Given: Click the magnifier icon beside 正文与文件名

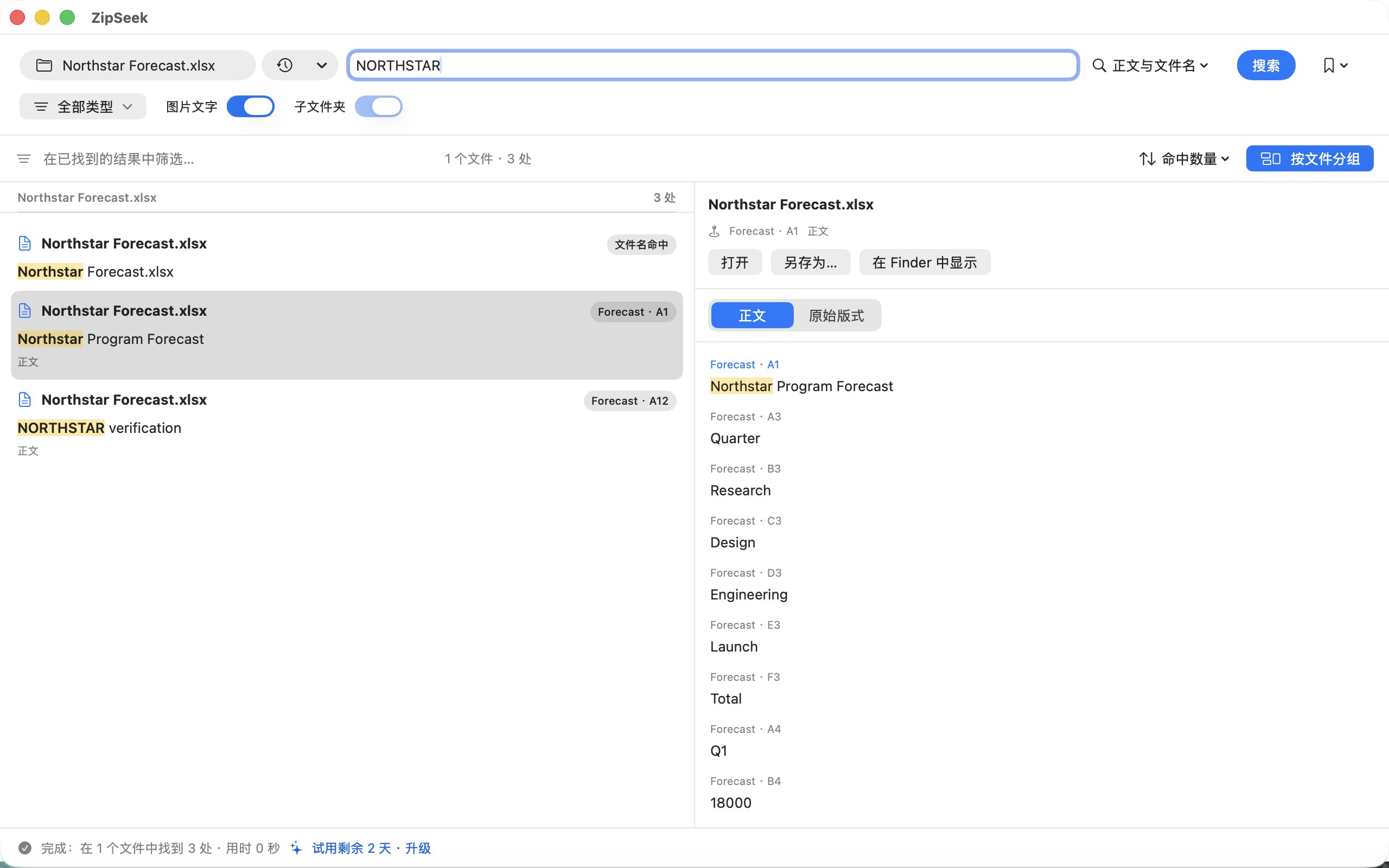Looking at the screenshot, I should click(x=1099, y=66).
